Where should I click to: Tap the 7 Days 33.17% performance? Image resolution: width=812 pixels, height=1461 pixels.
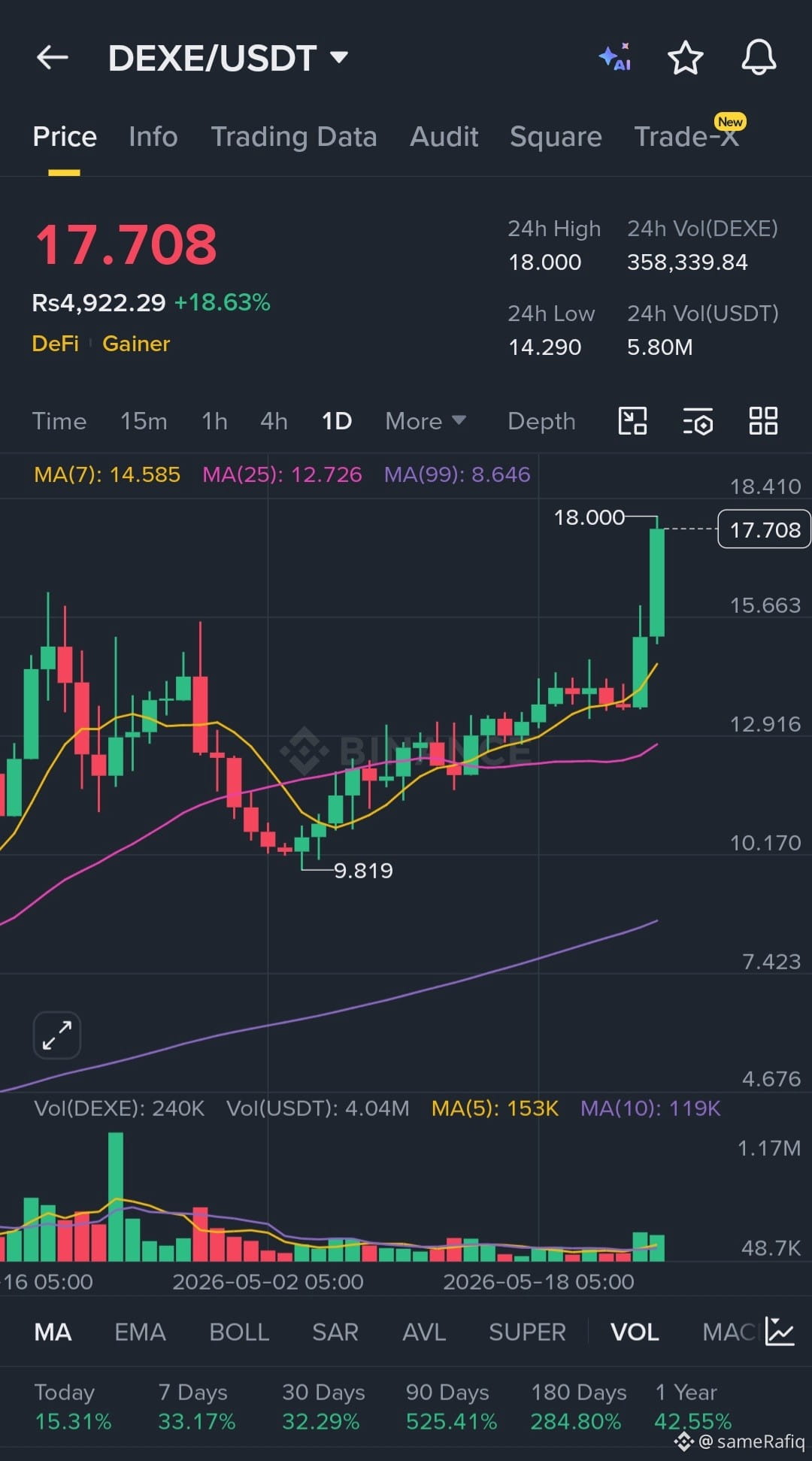196,1407
